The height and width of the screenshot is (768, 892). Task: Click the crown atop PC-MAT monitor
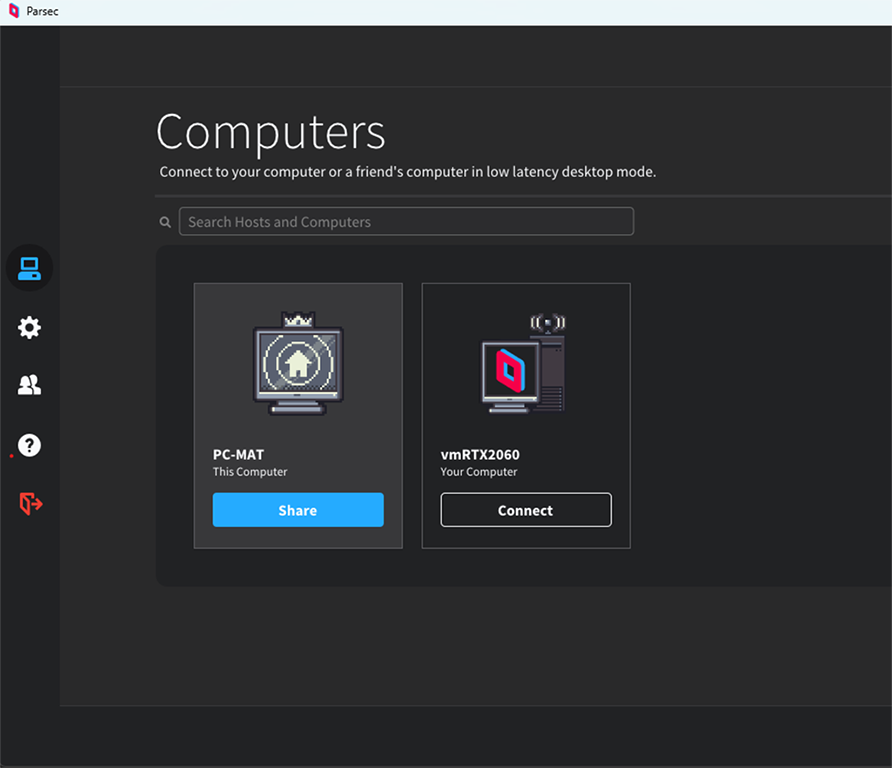(298, 319)
